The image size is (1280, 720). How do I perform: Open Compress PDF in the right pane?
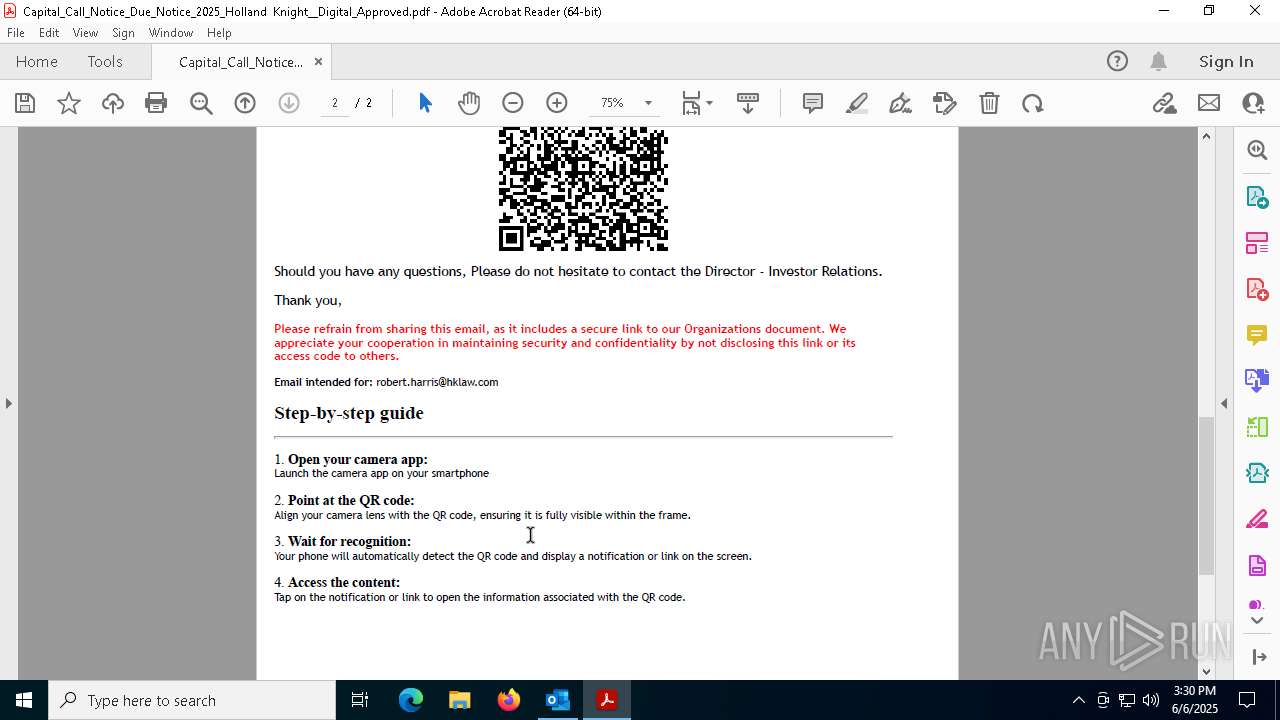click(1257, 473)
